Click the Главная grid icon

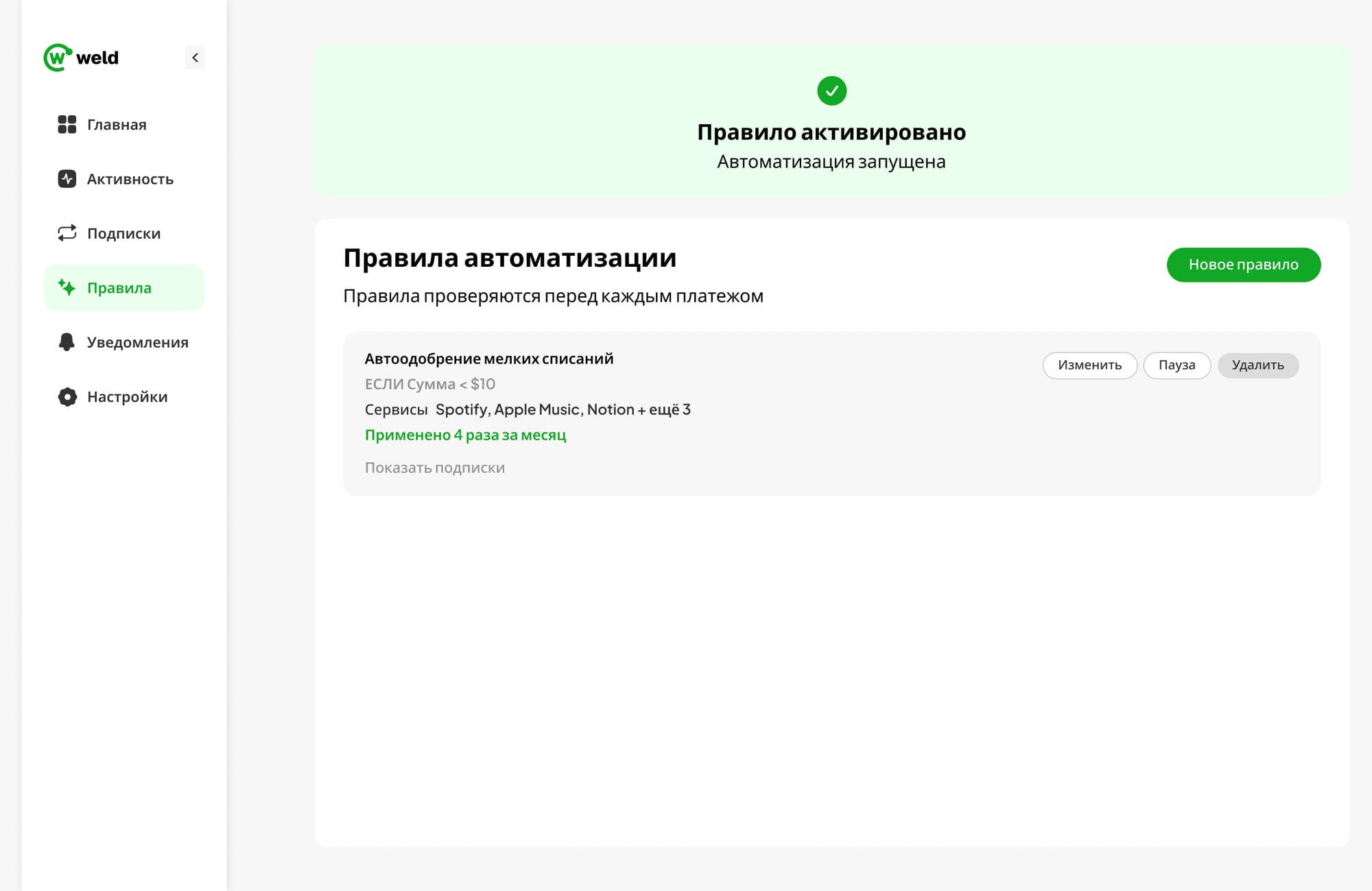(67, 124)
